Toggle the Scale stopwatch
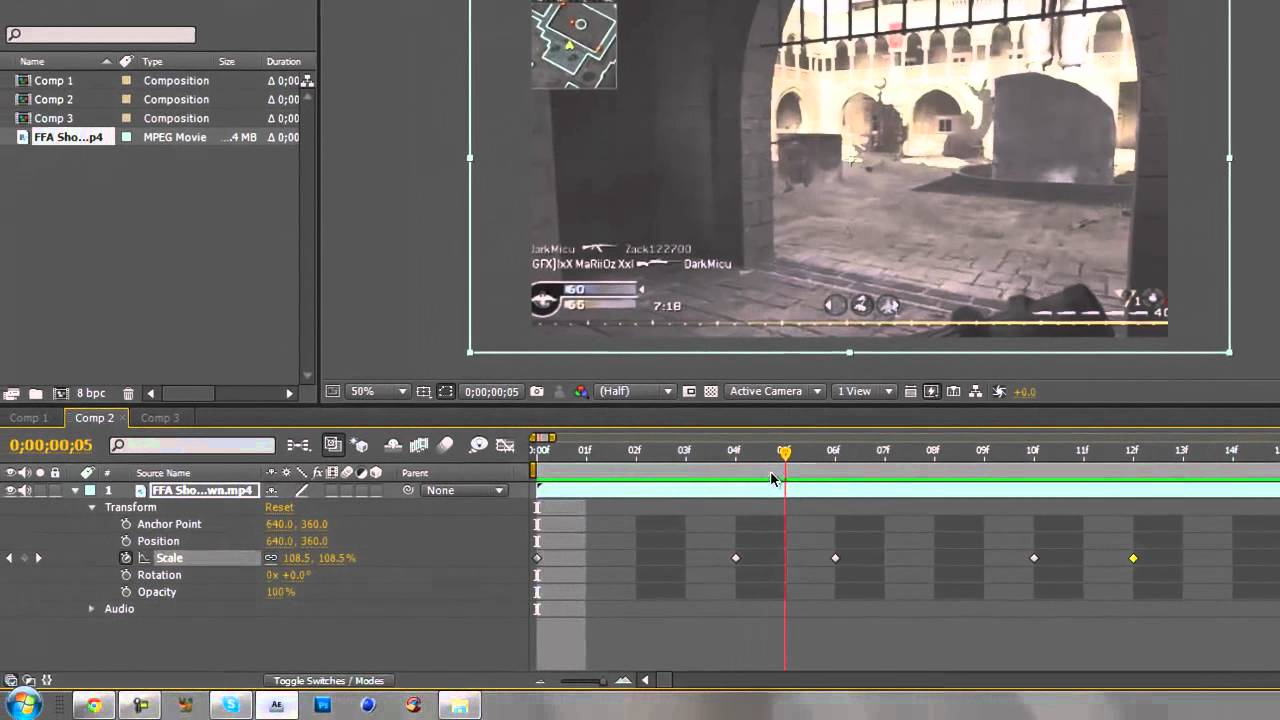1280x720 pixels. coord(126,558)
